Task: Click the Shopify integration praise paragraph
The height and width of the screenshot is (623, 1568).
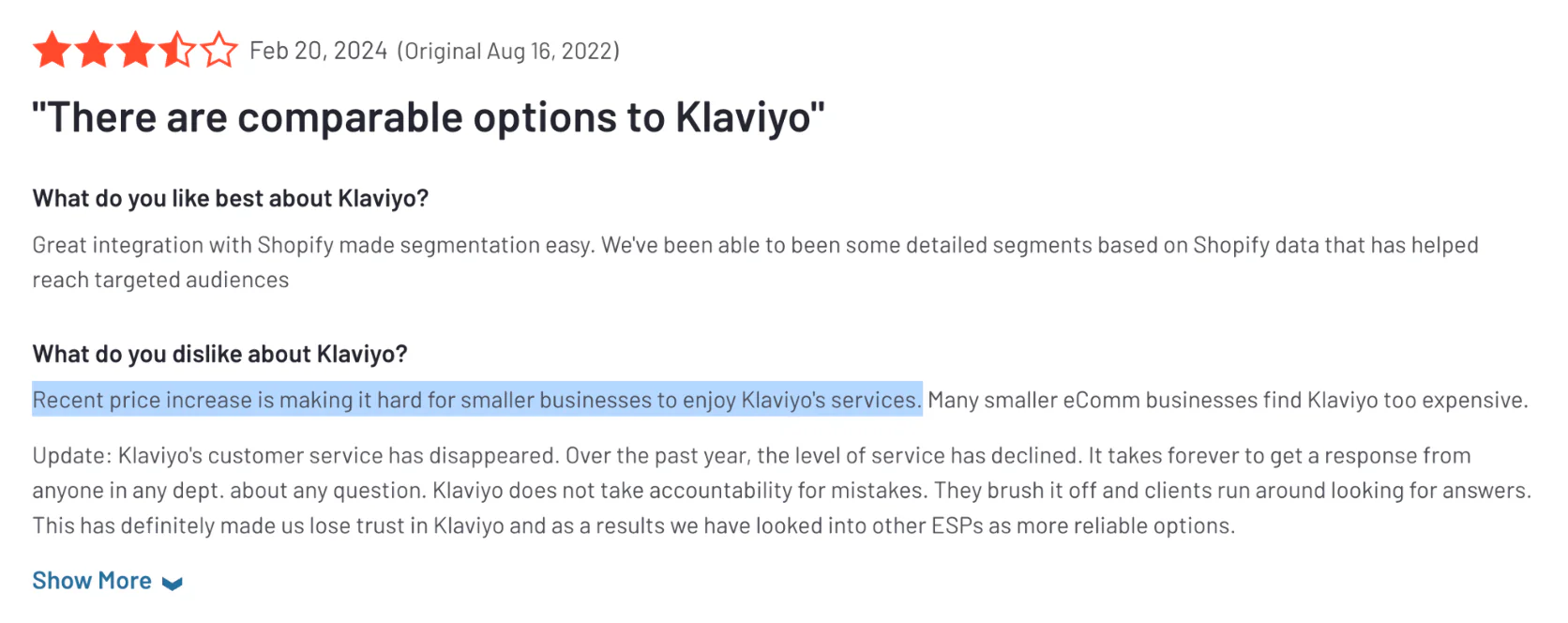Action: pyautogui.click(x=755, y=263)
